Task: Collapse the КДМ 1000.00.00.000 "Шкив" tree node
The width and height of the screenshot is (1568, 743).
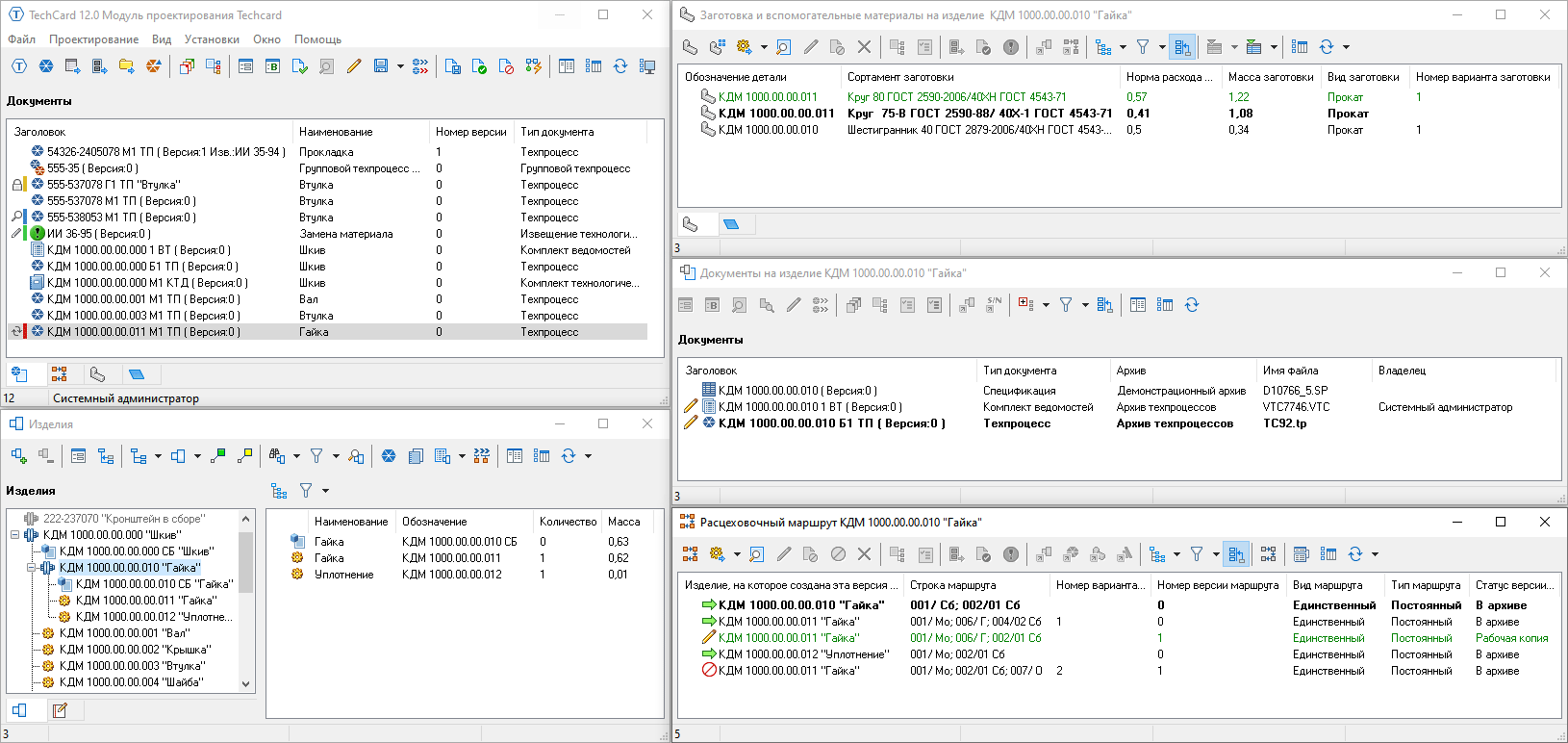Action: 14,535
